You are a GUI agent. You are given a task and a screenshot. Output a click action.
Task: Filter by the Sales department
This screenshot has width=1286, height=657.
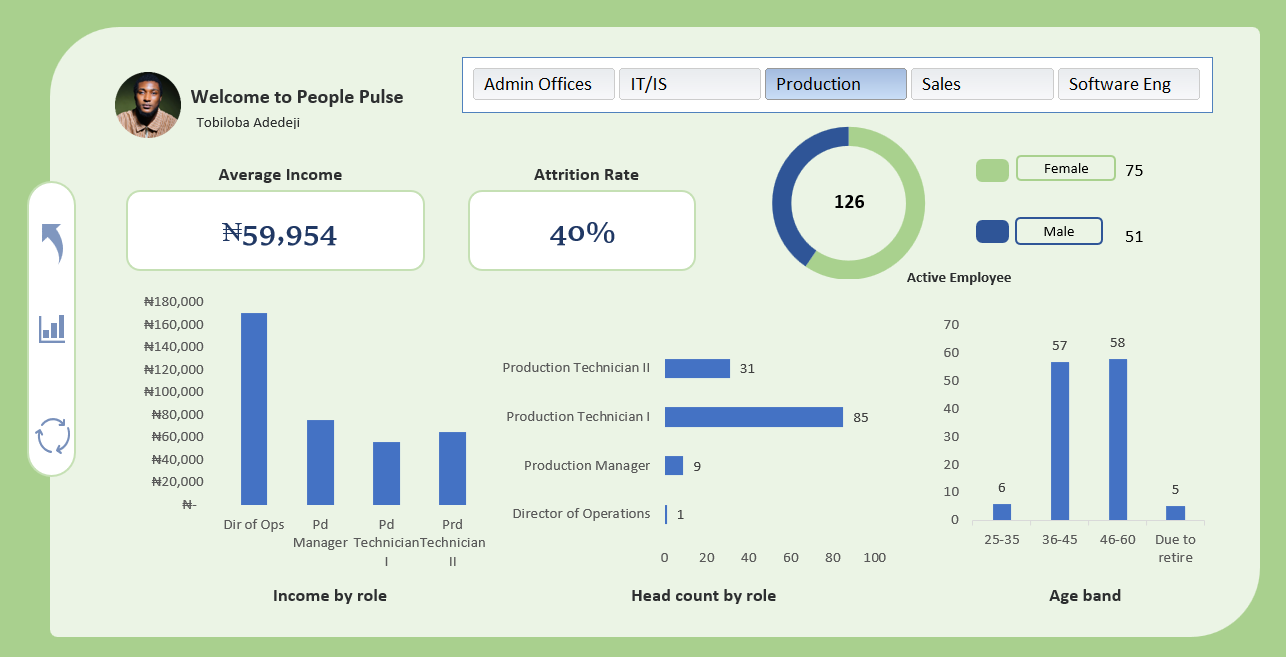click(x=982, y=84)
